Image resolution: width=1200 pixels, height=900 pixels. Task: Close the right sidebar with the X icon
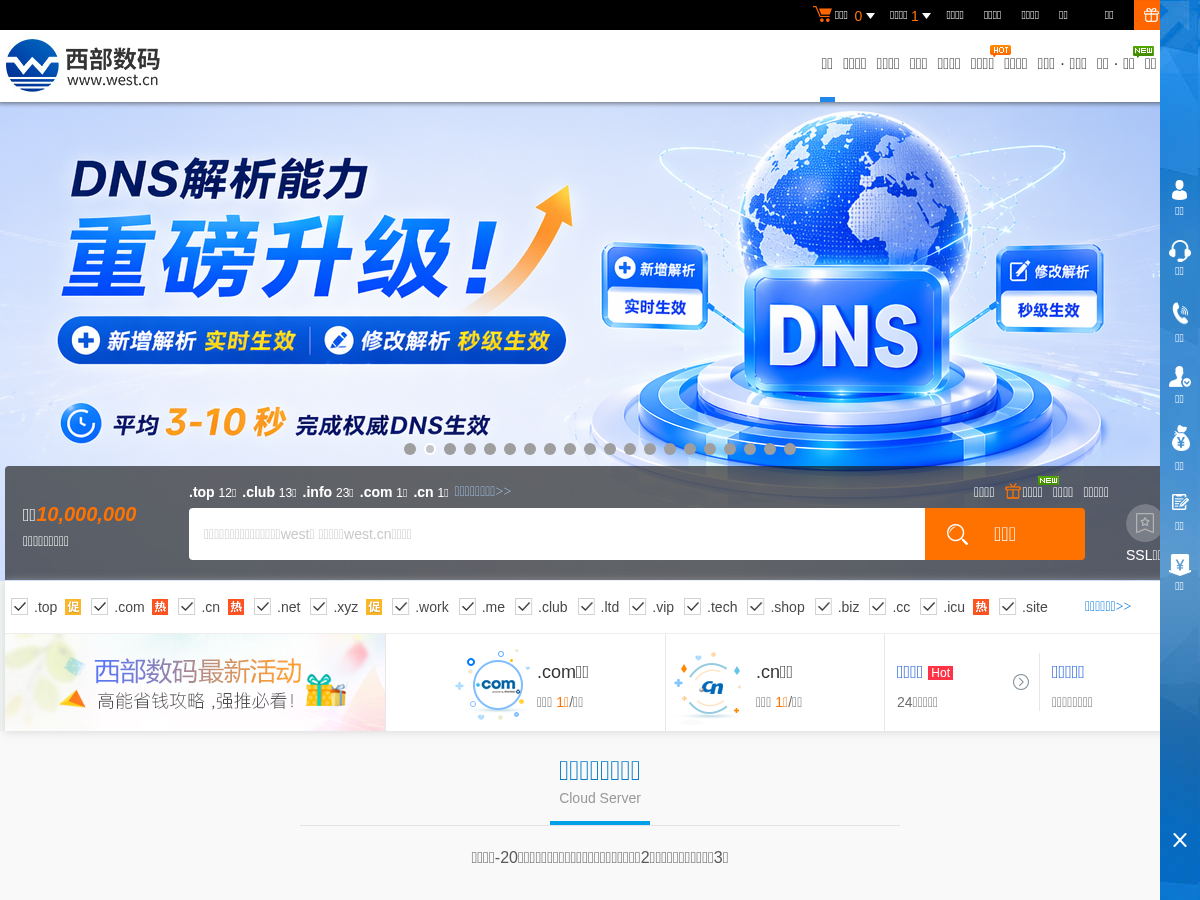point(1179,840)
